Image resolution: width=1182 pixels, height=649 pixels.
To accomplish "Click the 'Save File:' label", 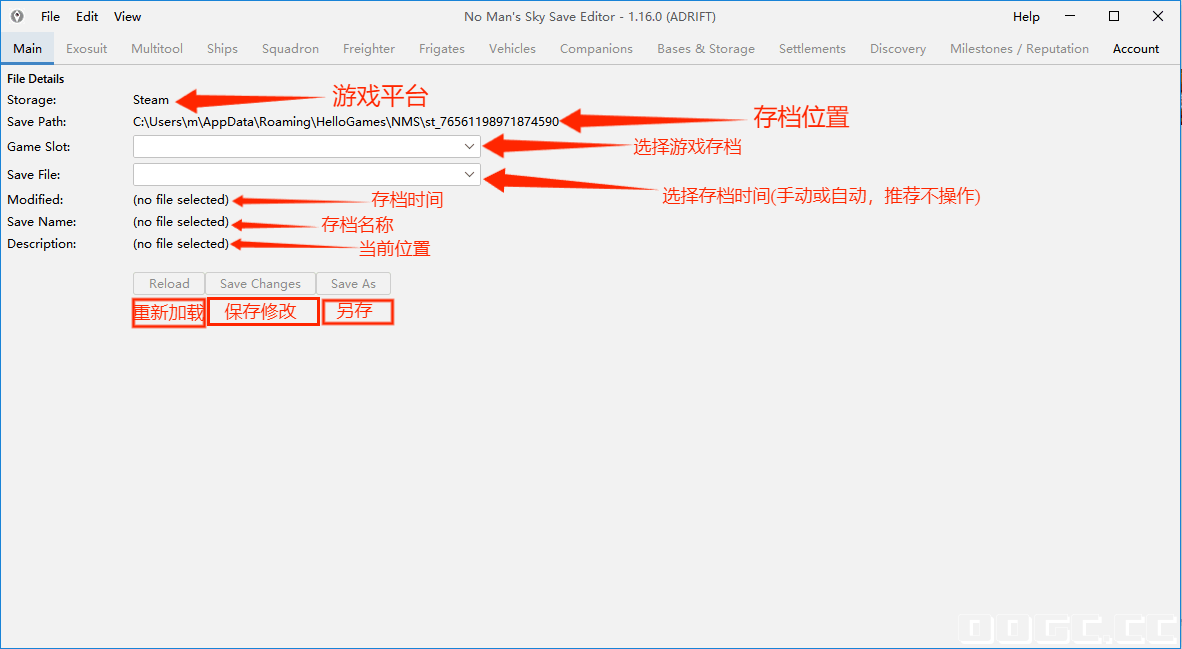I will click(34, 175).
